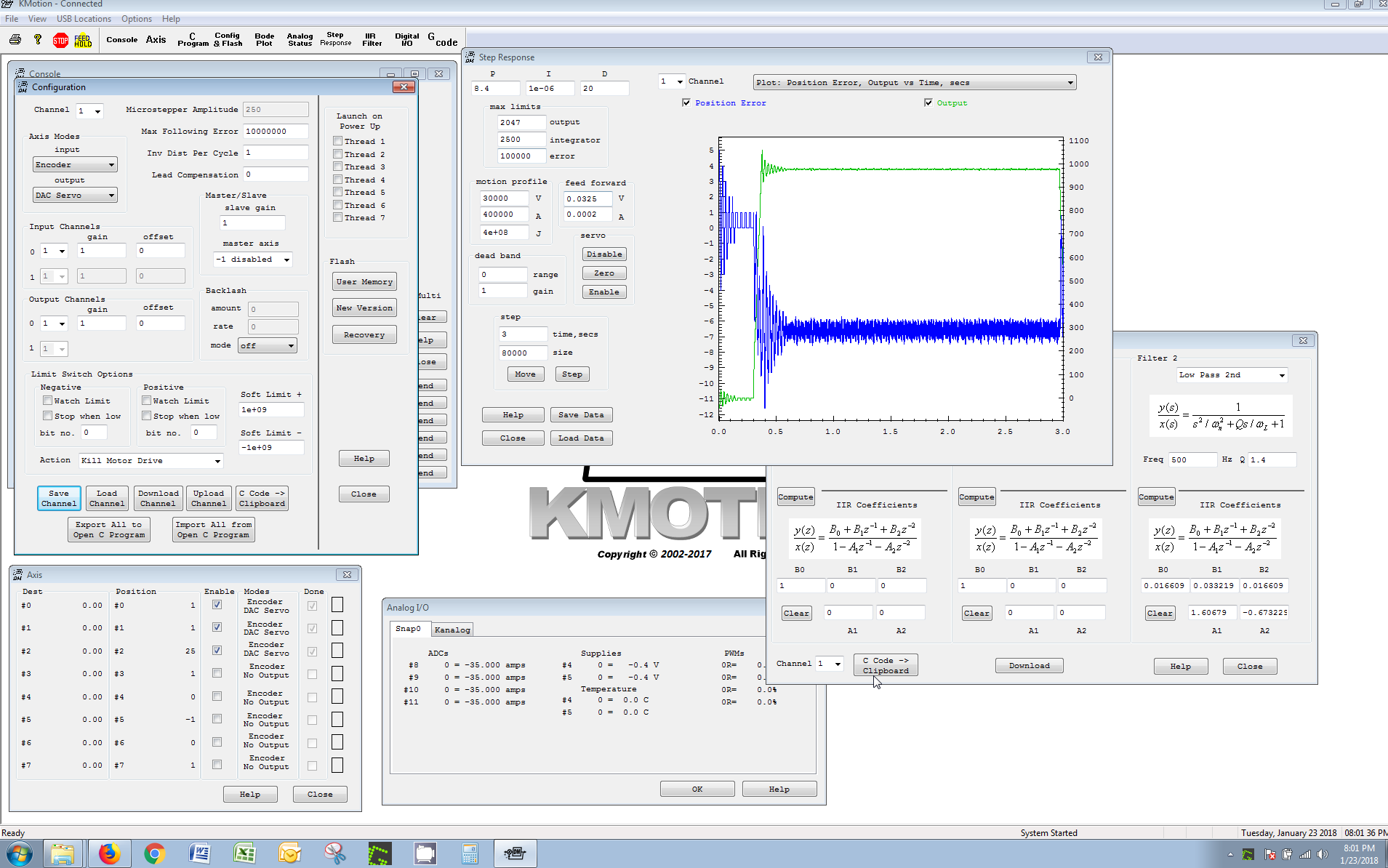
Task: Open the Low Pass 2nd filter dropdown
Action: (1281, 375)
